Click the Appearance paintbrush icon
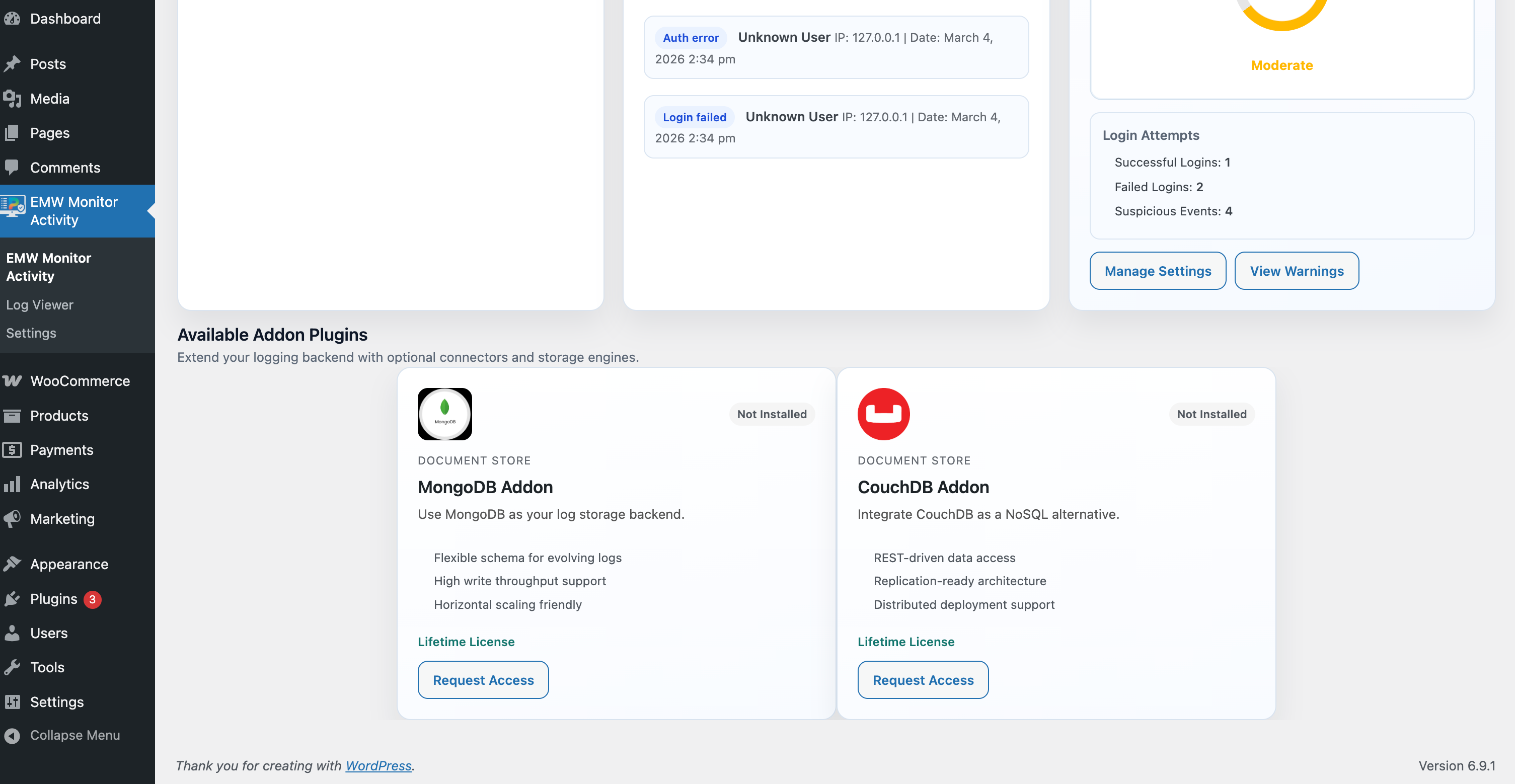This screenshot has height=784, width=1515. pyautogui.click(x=12, y=564)
